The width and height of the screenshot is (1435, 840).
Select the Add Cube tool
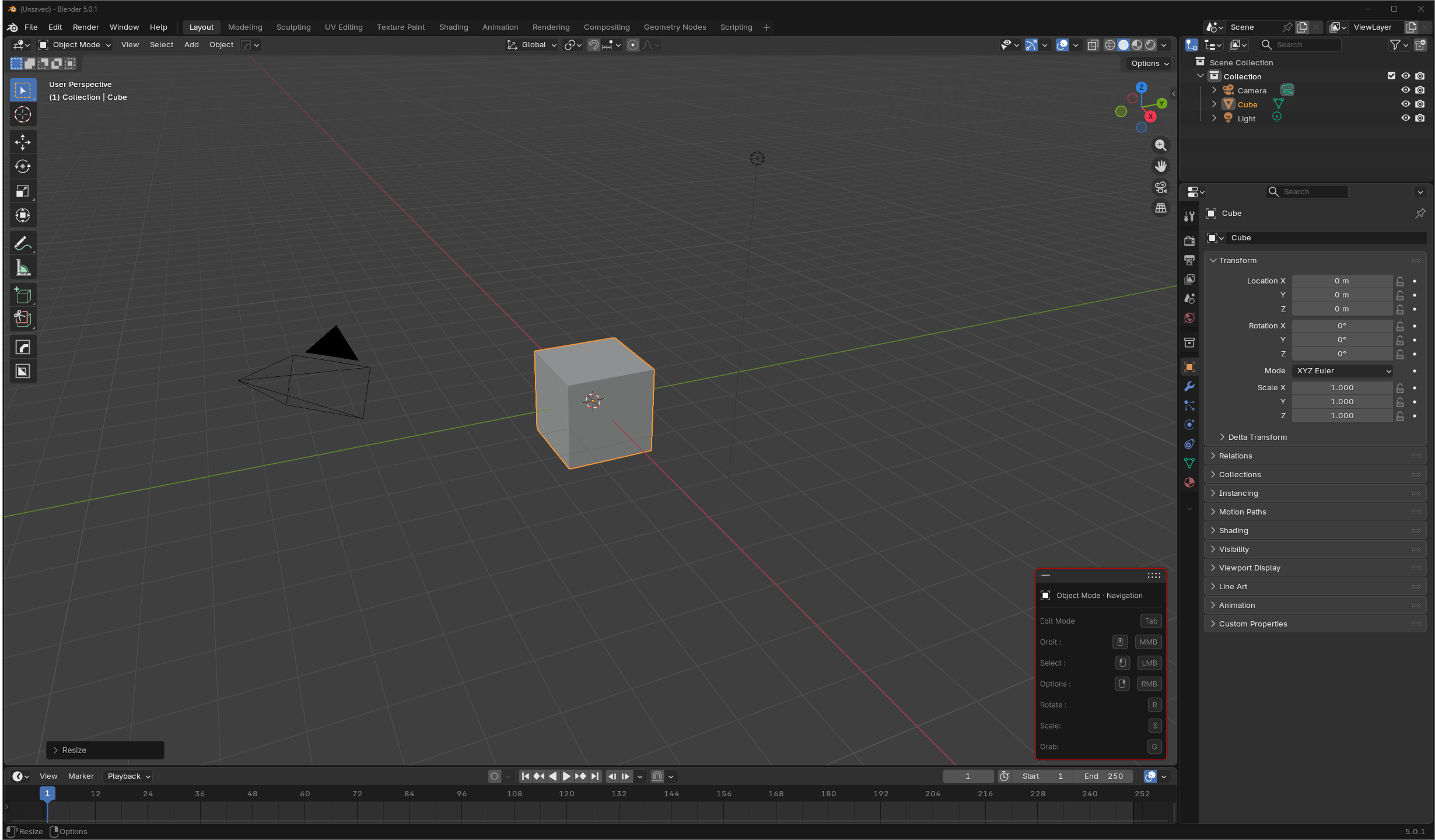click(23, 295)
